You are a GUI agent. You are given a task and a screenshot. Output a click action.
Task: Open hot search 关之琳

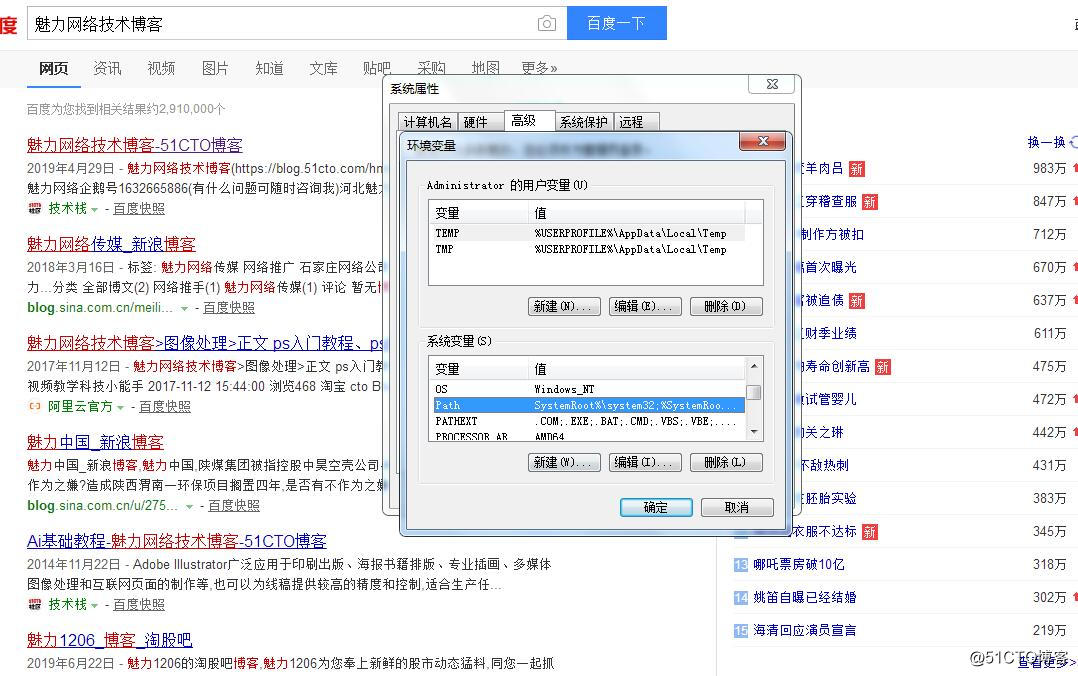821,433
